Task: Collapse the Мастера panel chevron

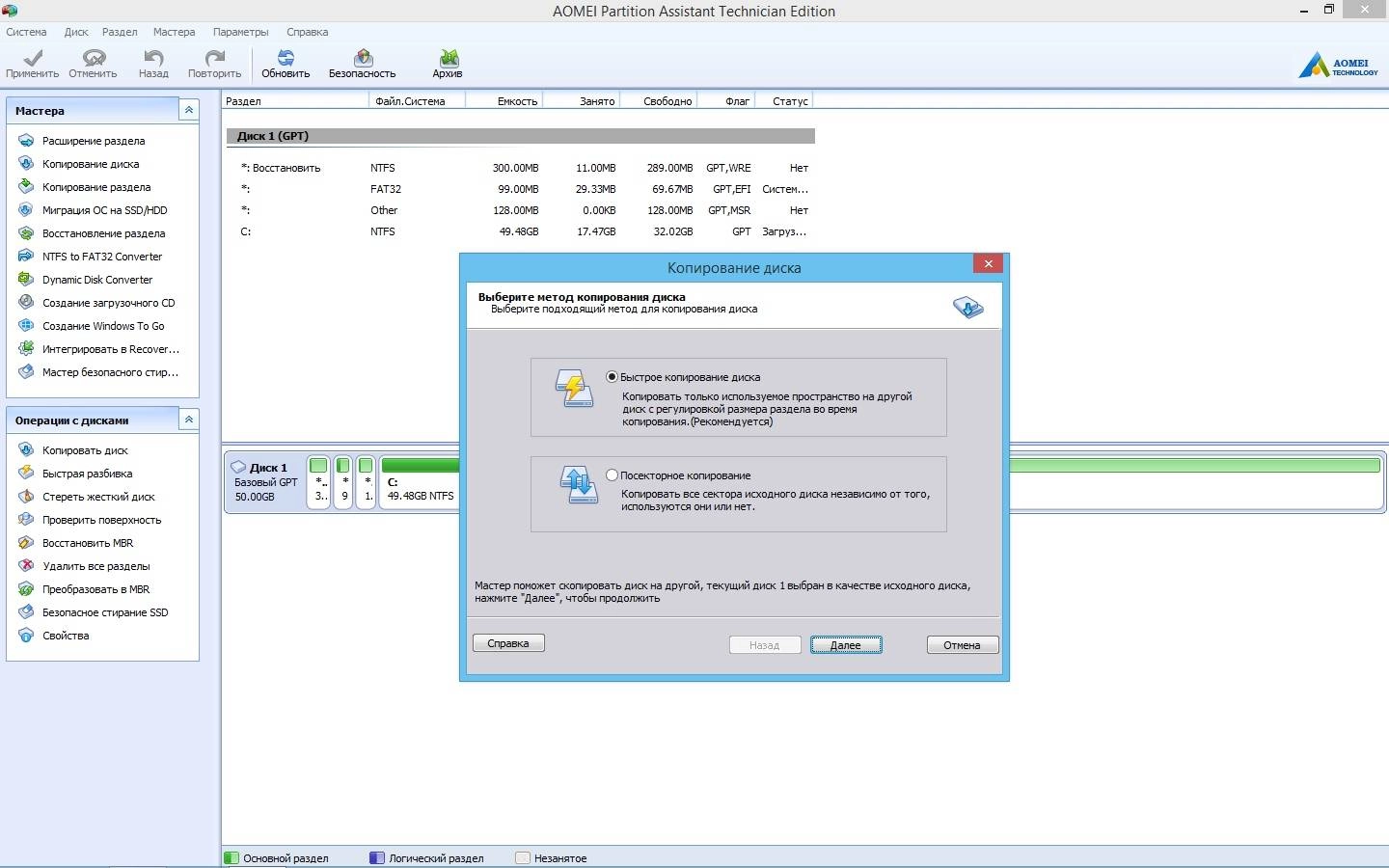Action: pos(189,110)
